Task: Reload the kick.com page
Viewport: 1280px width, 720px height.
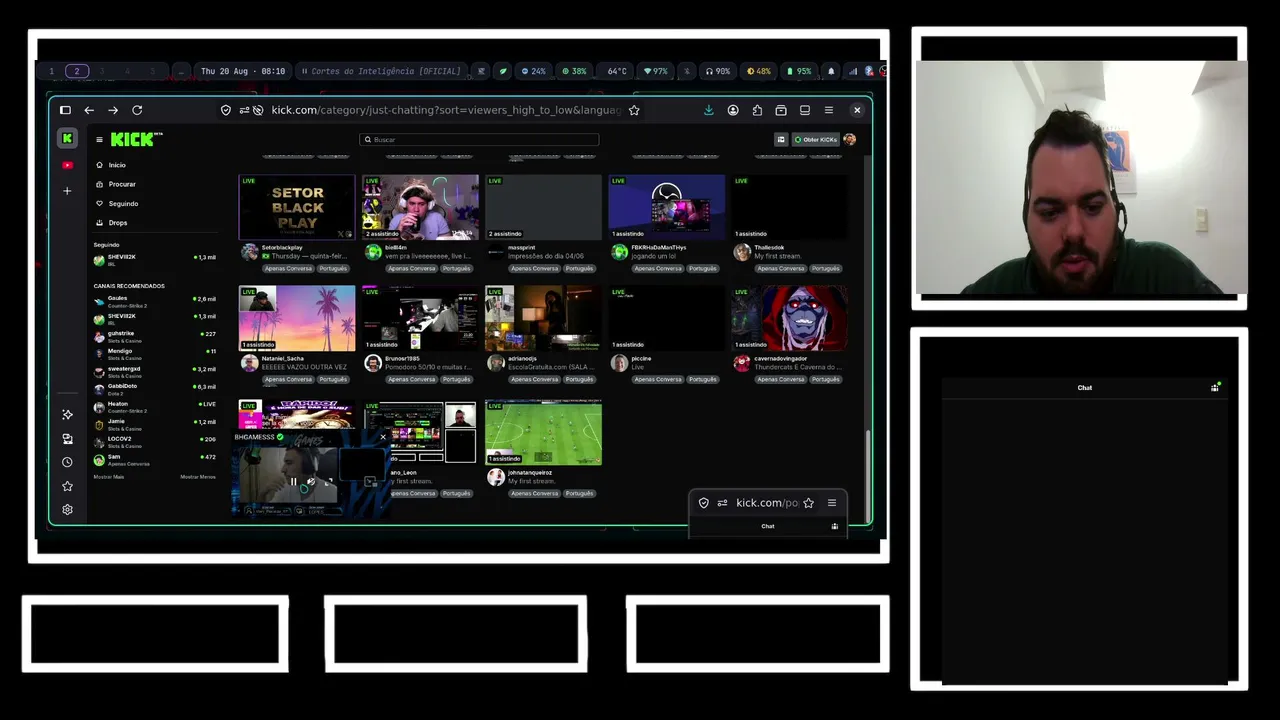Action: click(x=137, y=110)
